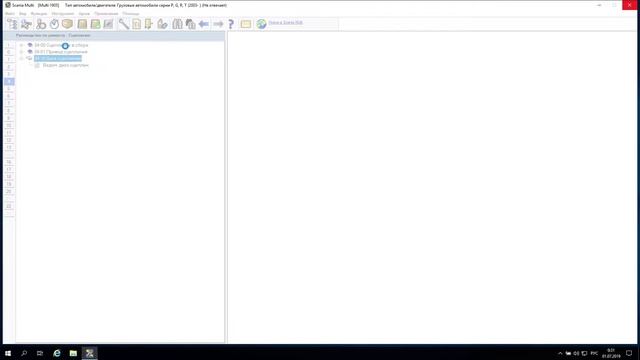Click the yellow note icon in toolbar
The width and height of the screenshot is (640, 360).
[x=246, y=24]
